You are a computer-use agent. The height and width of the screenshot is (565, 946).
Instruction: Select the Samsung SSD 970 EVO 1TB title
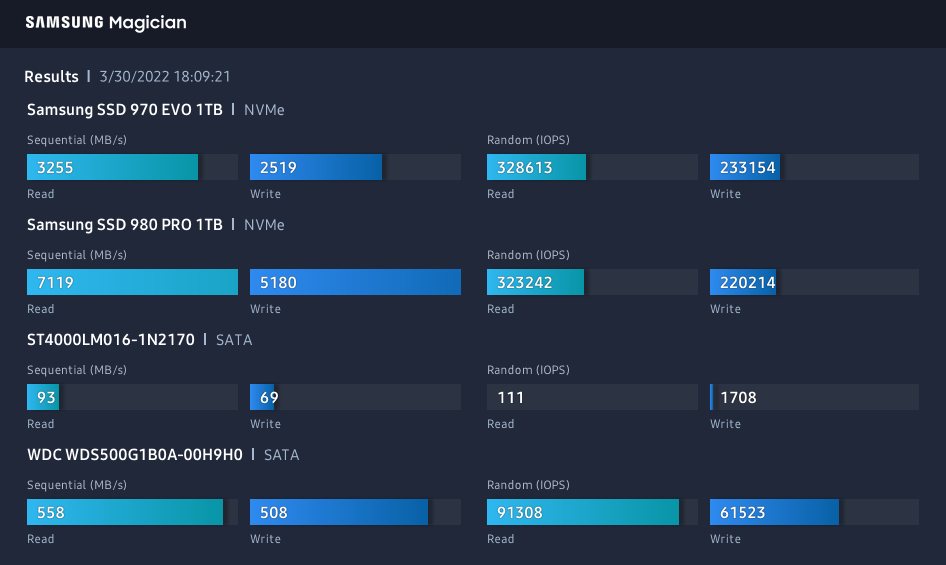125,109
